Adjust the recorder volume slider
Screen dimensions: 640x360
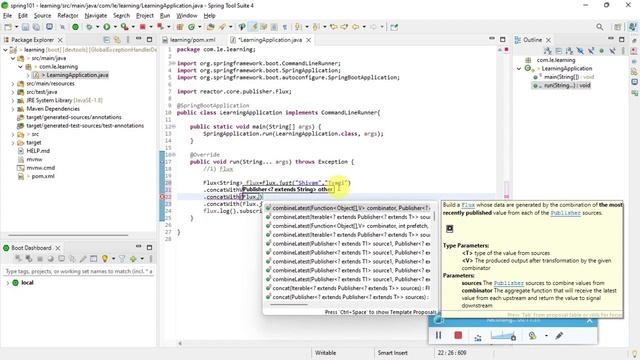click(x=503, y=336)
